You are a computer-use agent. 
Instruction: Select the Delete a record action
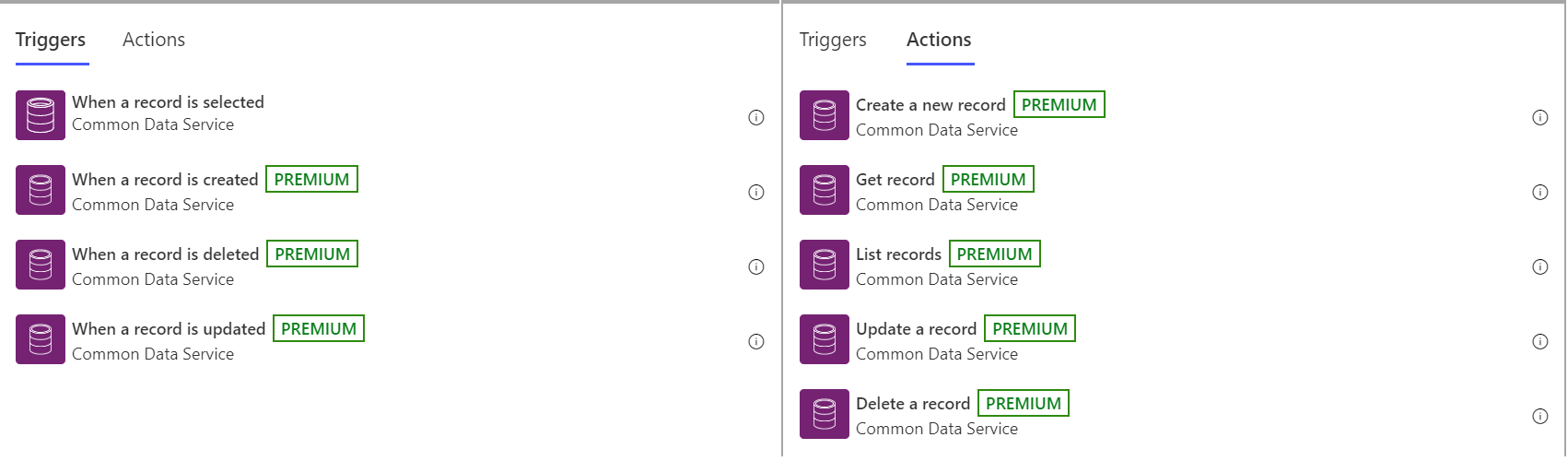point(1175,415)
